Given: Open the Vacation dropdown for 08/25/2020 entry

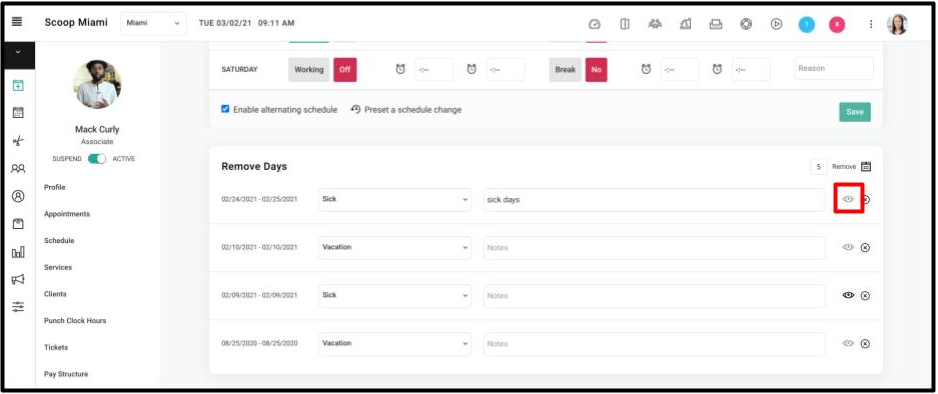Looking at the screenshot, I should tap(395, 344).
